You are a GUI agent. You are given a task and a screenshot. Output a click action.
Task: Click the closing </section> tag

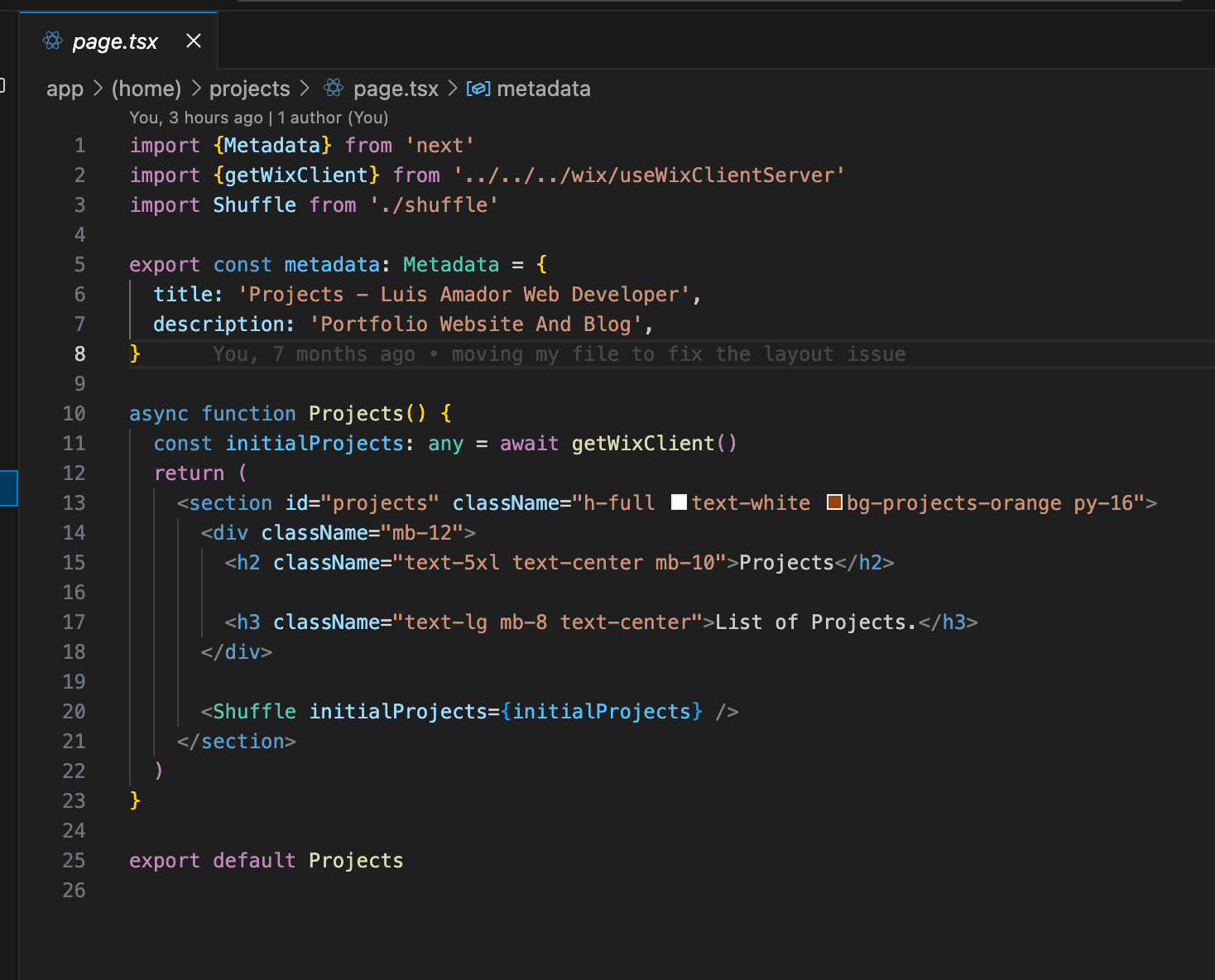pos(237,742)
